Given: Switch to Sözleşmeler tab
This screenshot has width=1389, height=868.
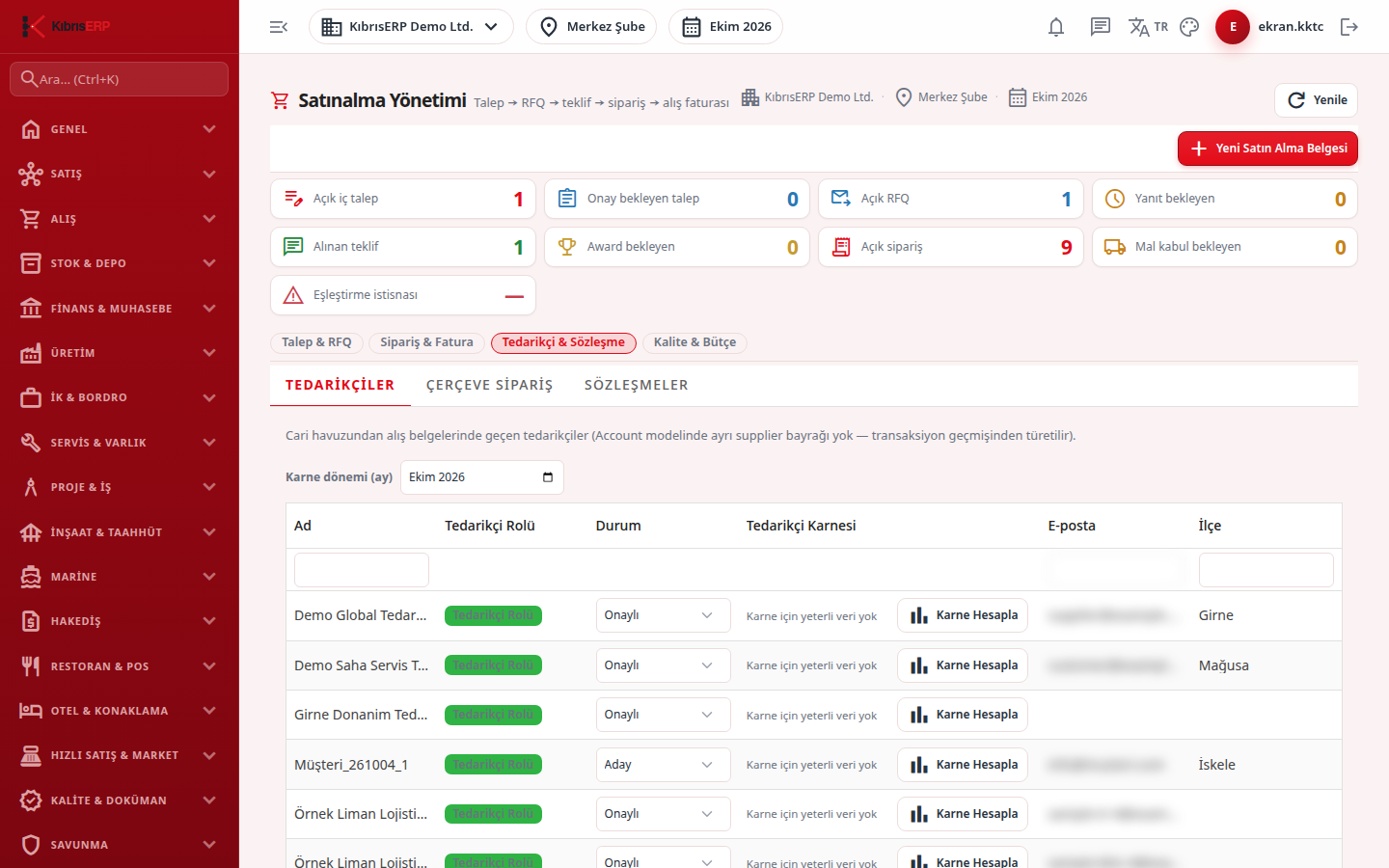Looking at the screenshot, I should tap(636, 385).
